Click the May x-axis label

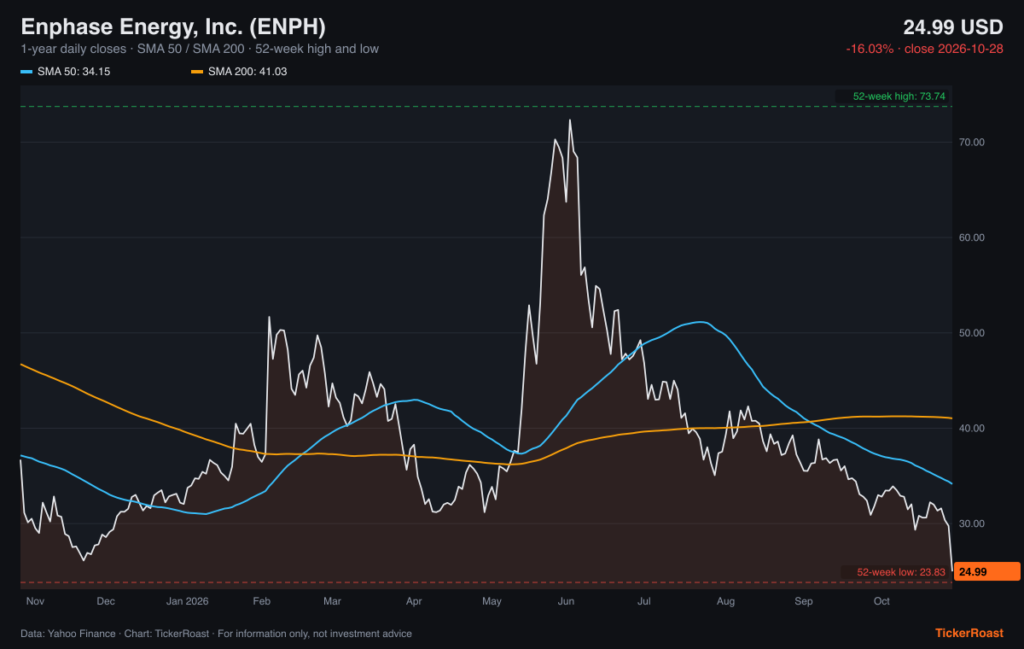pos(492,601)
